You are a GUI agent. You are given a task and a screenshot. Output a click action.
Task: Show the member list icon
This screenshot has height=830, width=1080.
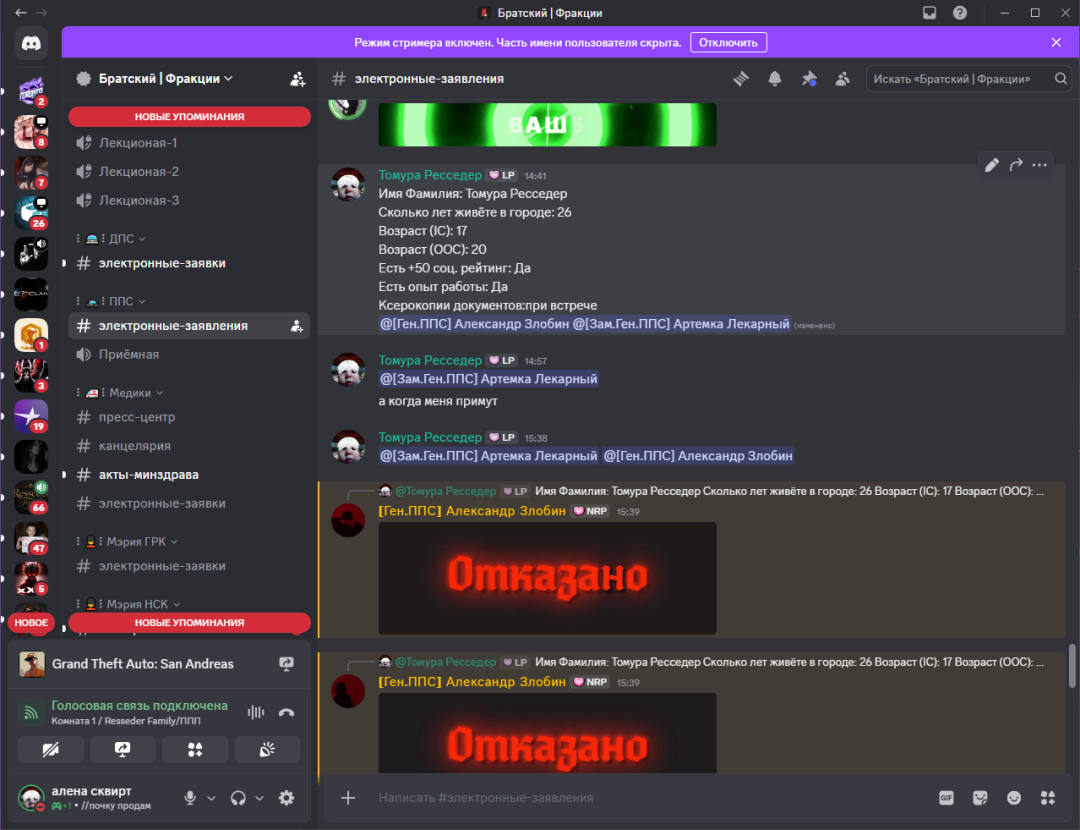842,79
